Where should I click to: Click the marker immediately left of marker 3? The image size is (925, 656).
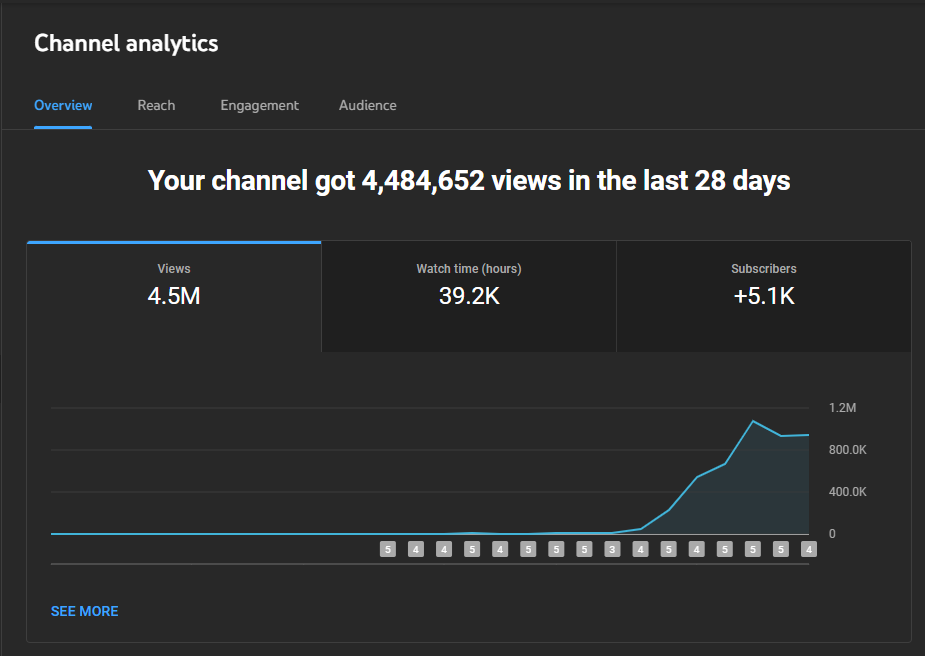tap(584, 549)
